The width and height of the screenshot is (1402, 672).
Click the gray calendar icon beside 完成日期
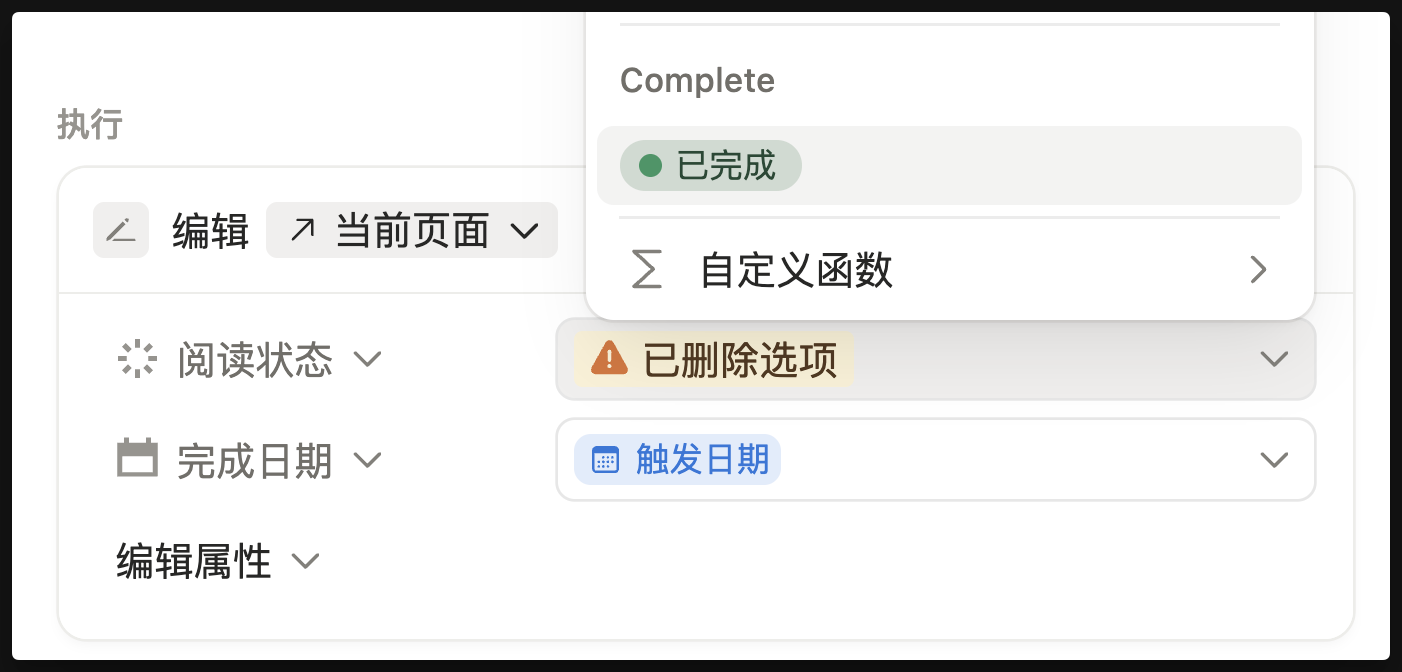click(x=138, y=459)
